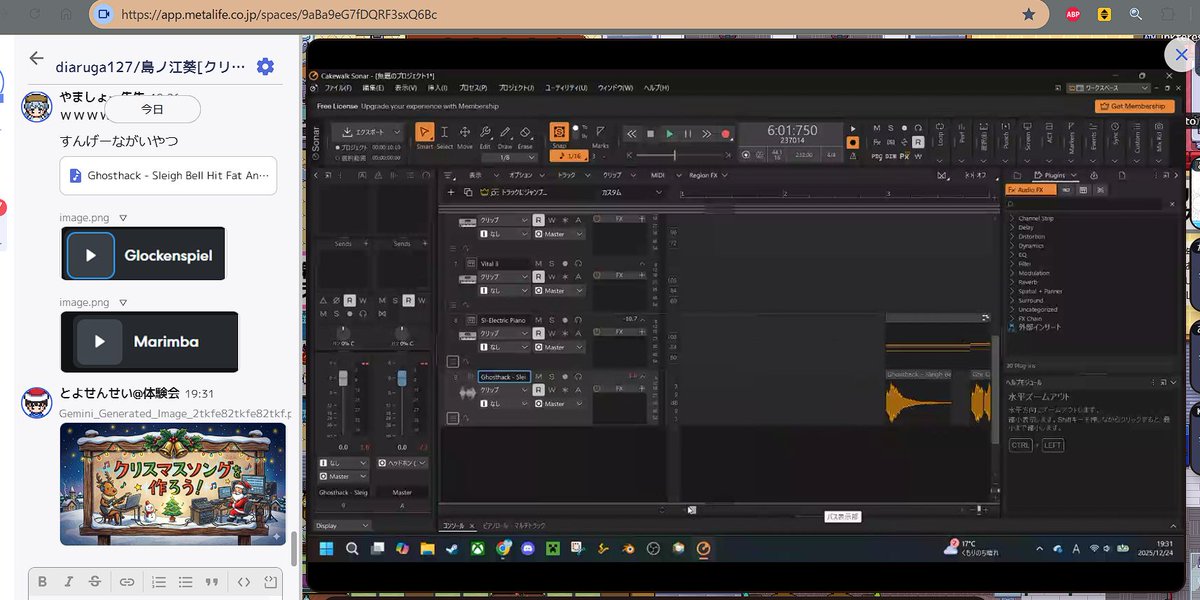Open the プロジェクト(J) menu

[516, 88]
